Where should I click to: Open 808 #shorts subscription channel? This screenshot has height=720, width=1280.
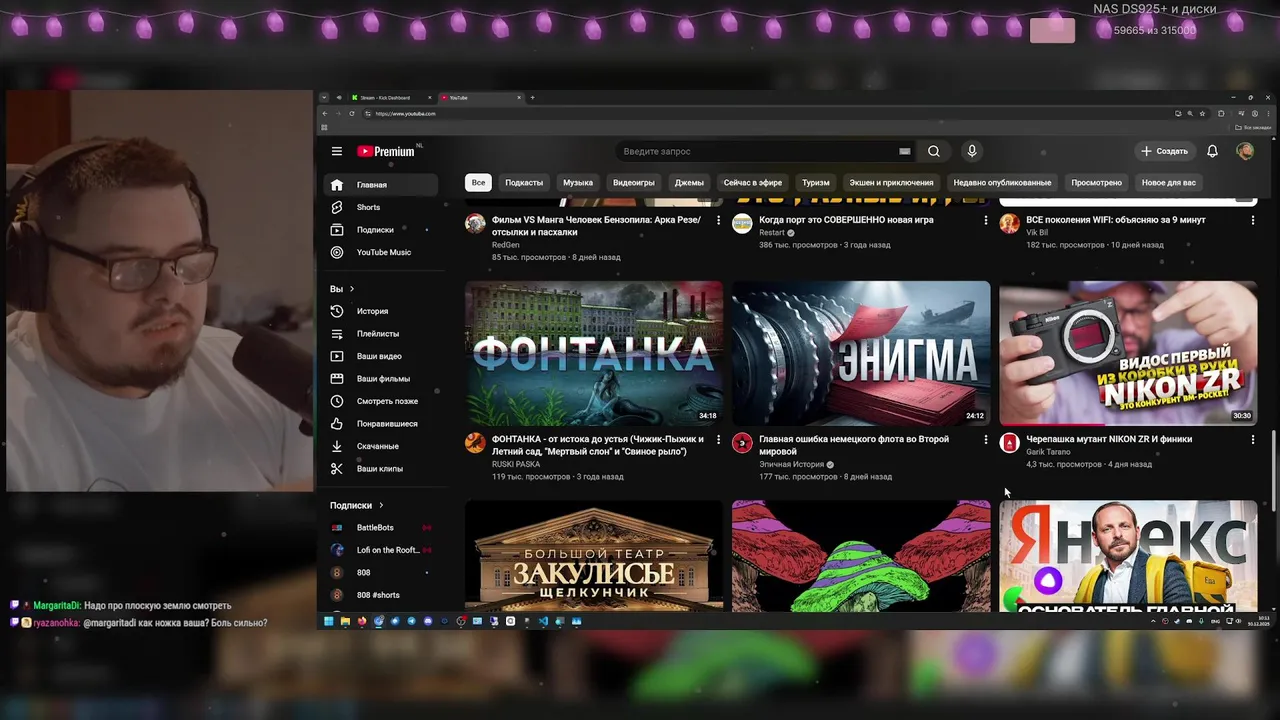click(381, 595)
